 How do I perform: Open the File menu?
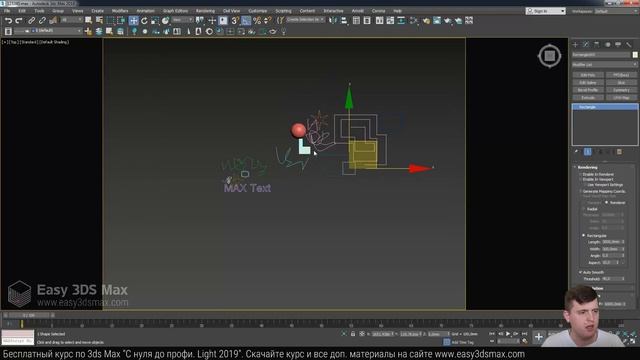[x=7, y=11]
